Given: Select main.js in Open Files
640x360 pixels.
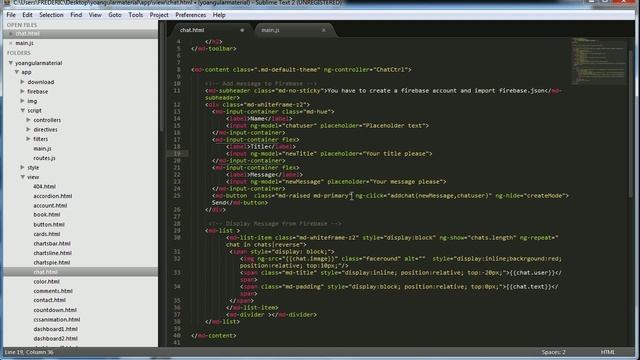Looking at the screenshot, I should click(24, 43).
